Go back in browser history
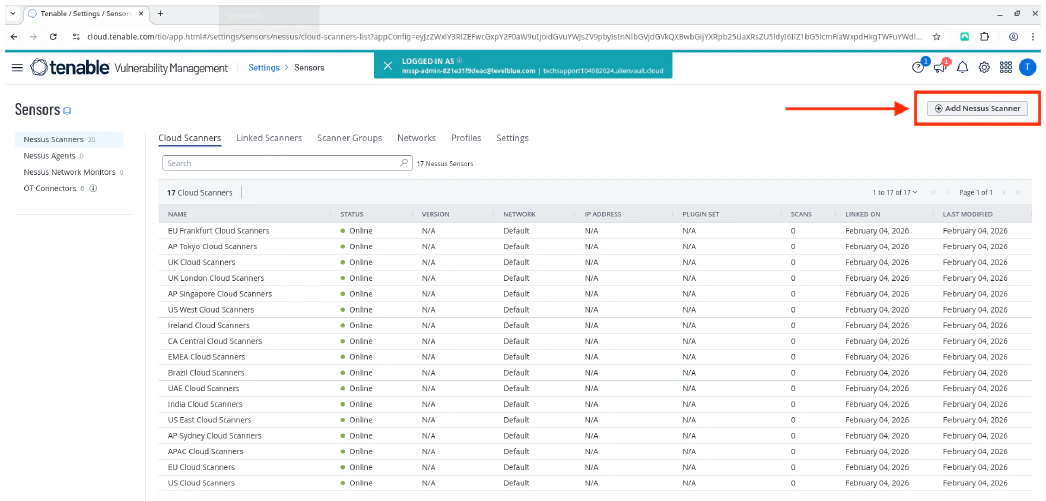The width and height of the screenshot is (1046, 501). (15, 37)
